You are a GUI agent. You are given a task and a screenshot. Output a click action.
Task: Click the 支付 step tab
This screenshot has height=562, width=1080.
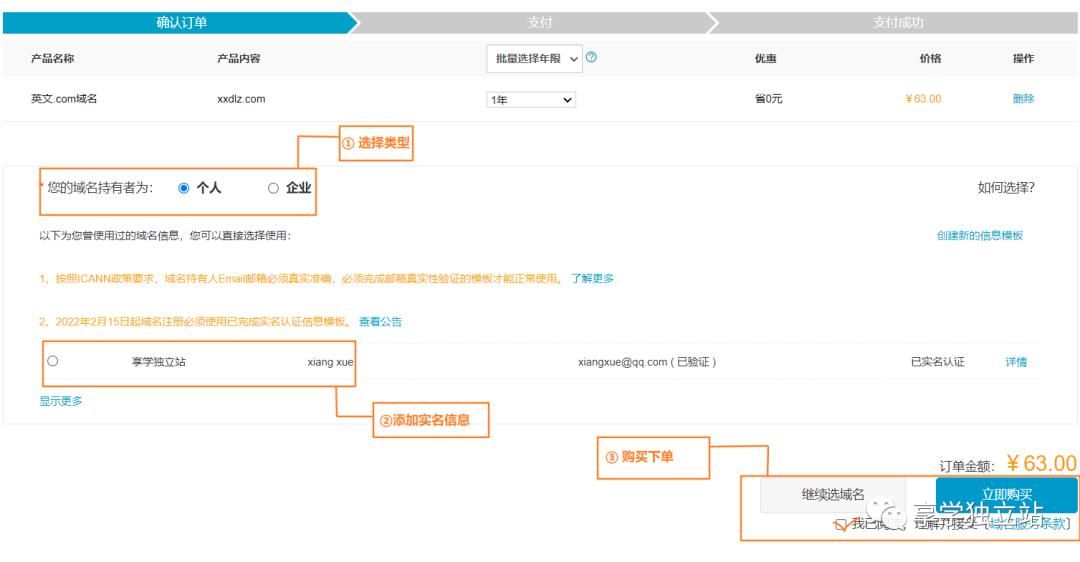coord(539,23)
